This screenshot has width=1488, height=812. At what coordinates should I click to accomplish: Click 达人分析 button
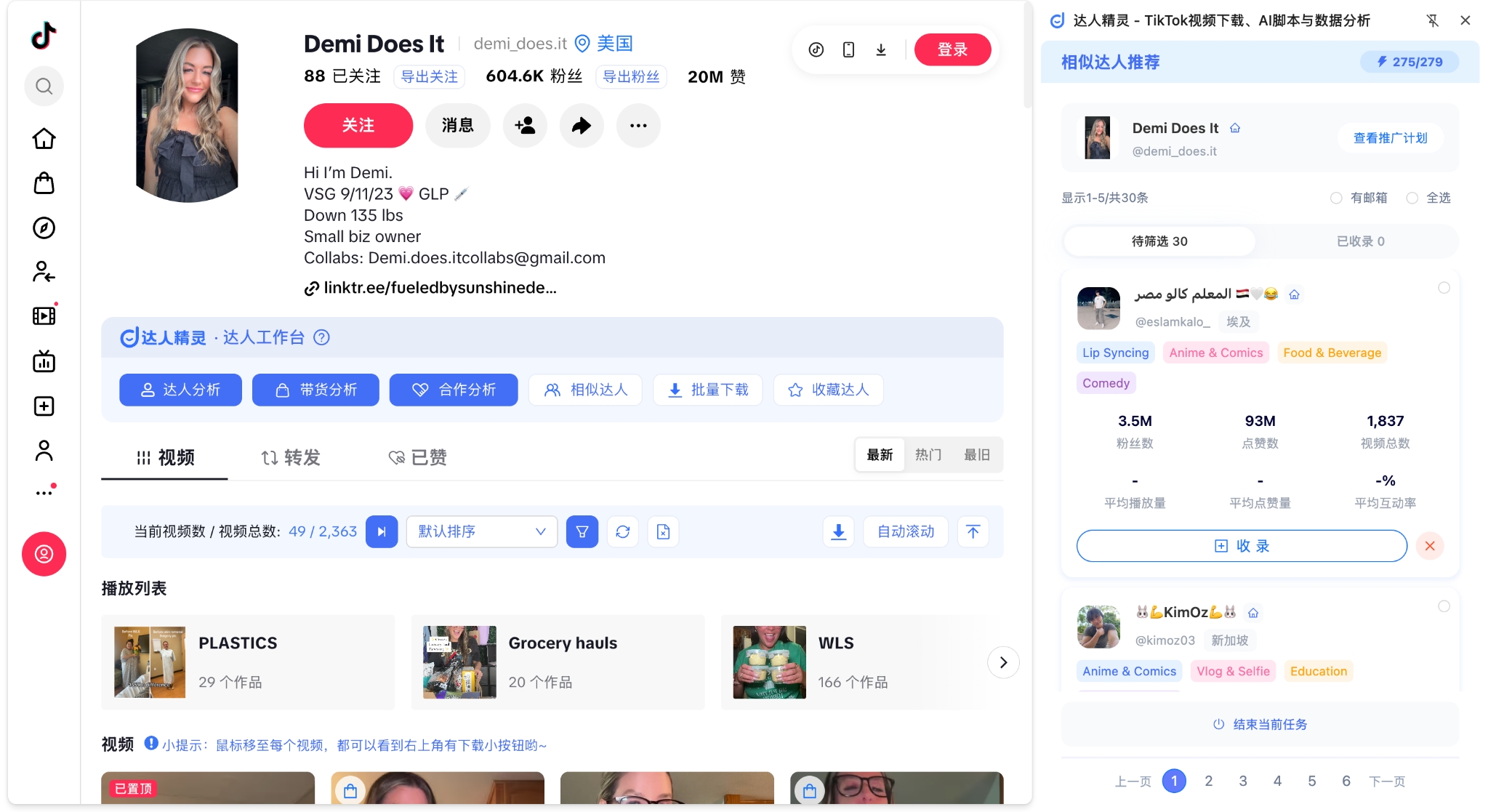180,390
